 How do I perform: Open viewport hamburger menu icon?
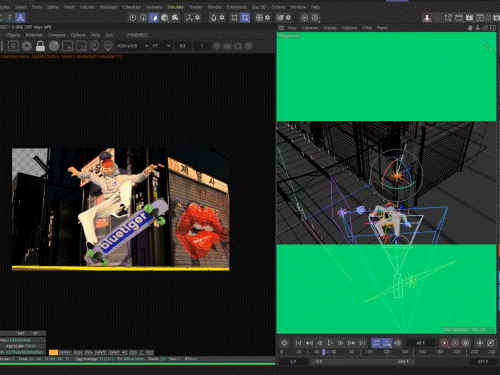point(281,28)
